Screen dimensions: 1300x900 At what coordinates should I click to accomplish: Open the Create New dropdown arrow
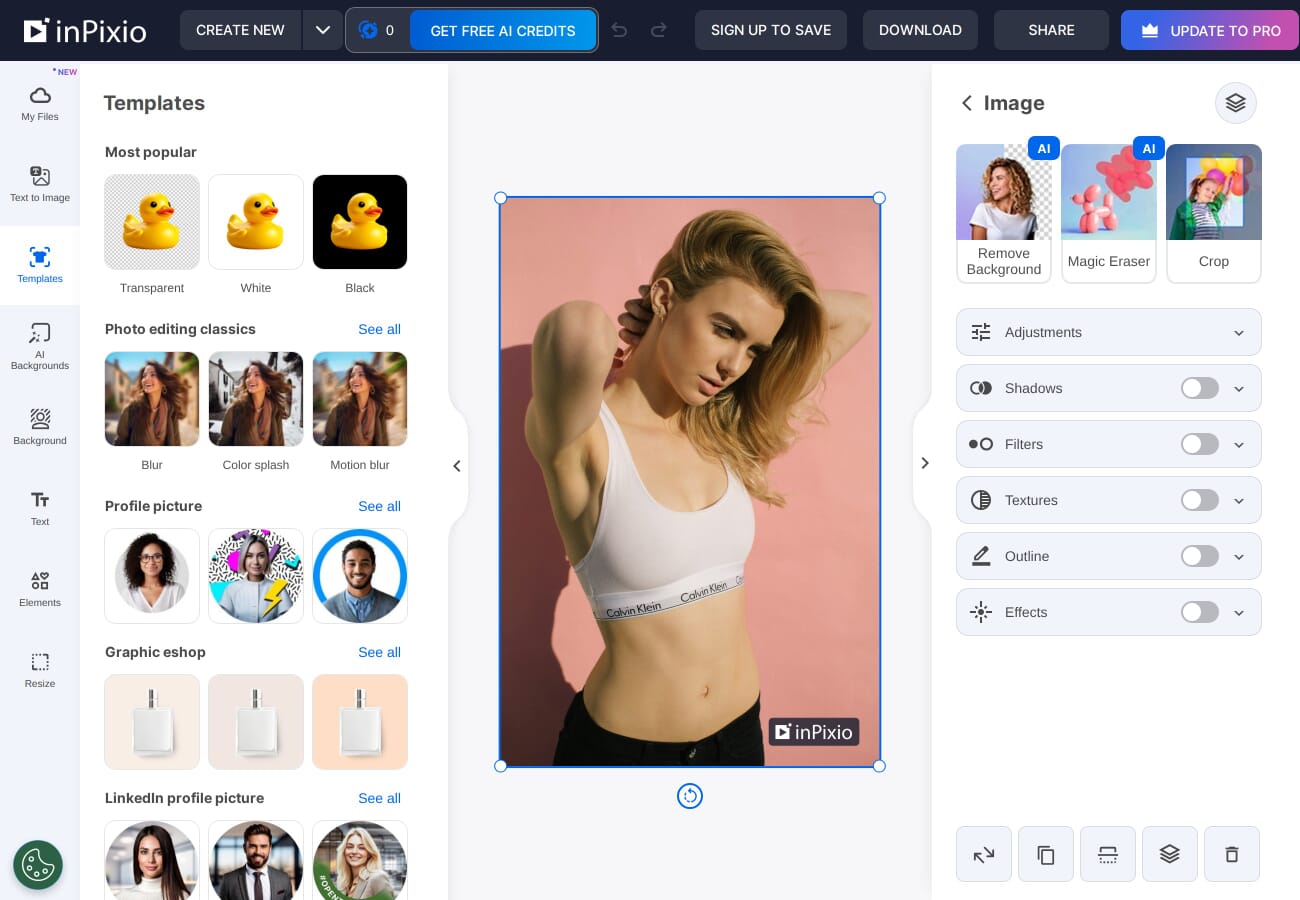coord(323,30)
